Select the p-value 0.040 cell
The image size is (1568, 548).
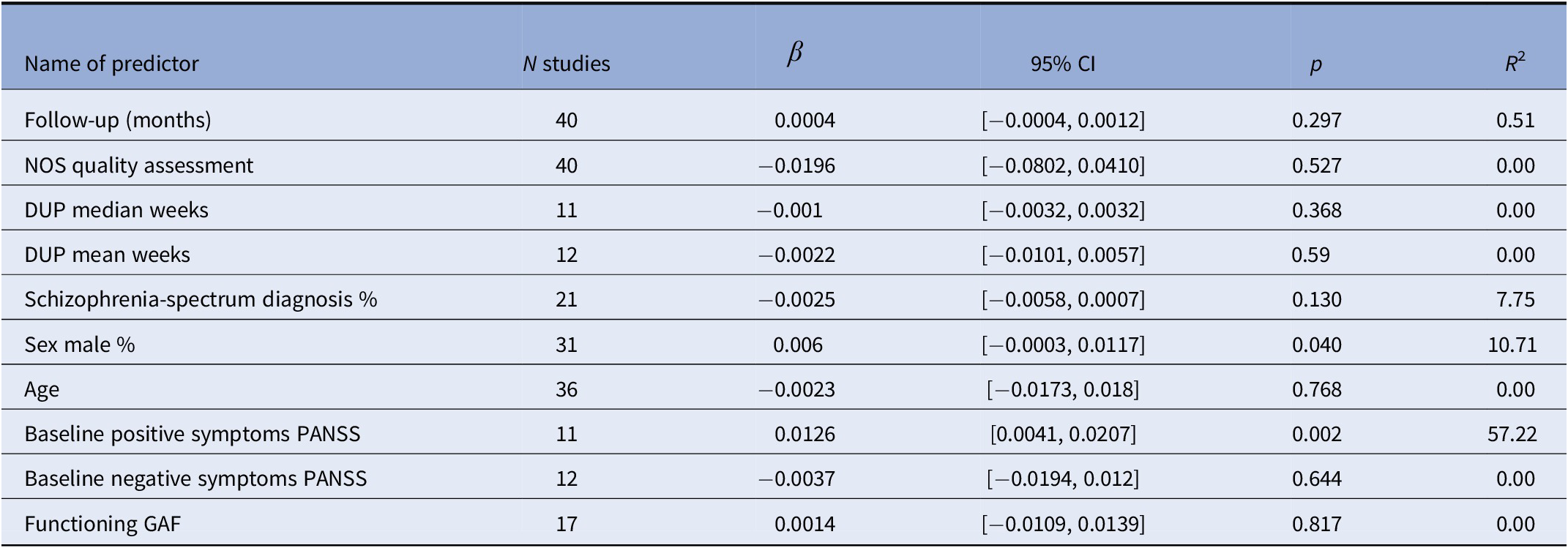coord(1316,345)
